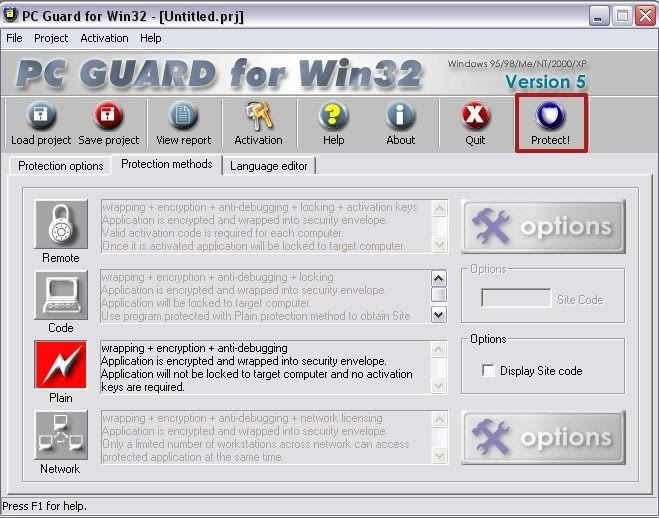Click the Activation keys icon in toolbar
The height and width of the screenshot is (518, 659).
click(x=258, y=116)
